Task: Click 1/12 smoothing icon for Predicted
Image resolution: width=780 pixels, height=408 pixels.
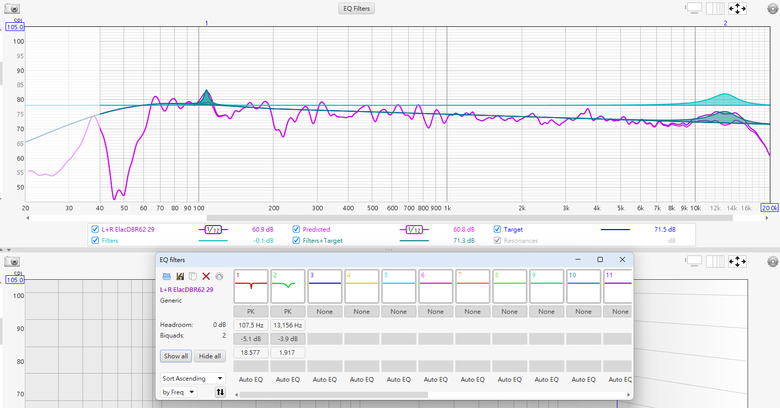Action: [414, 229]
